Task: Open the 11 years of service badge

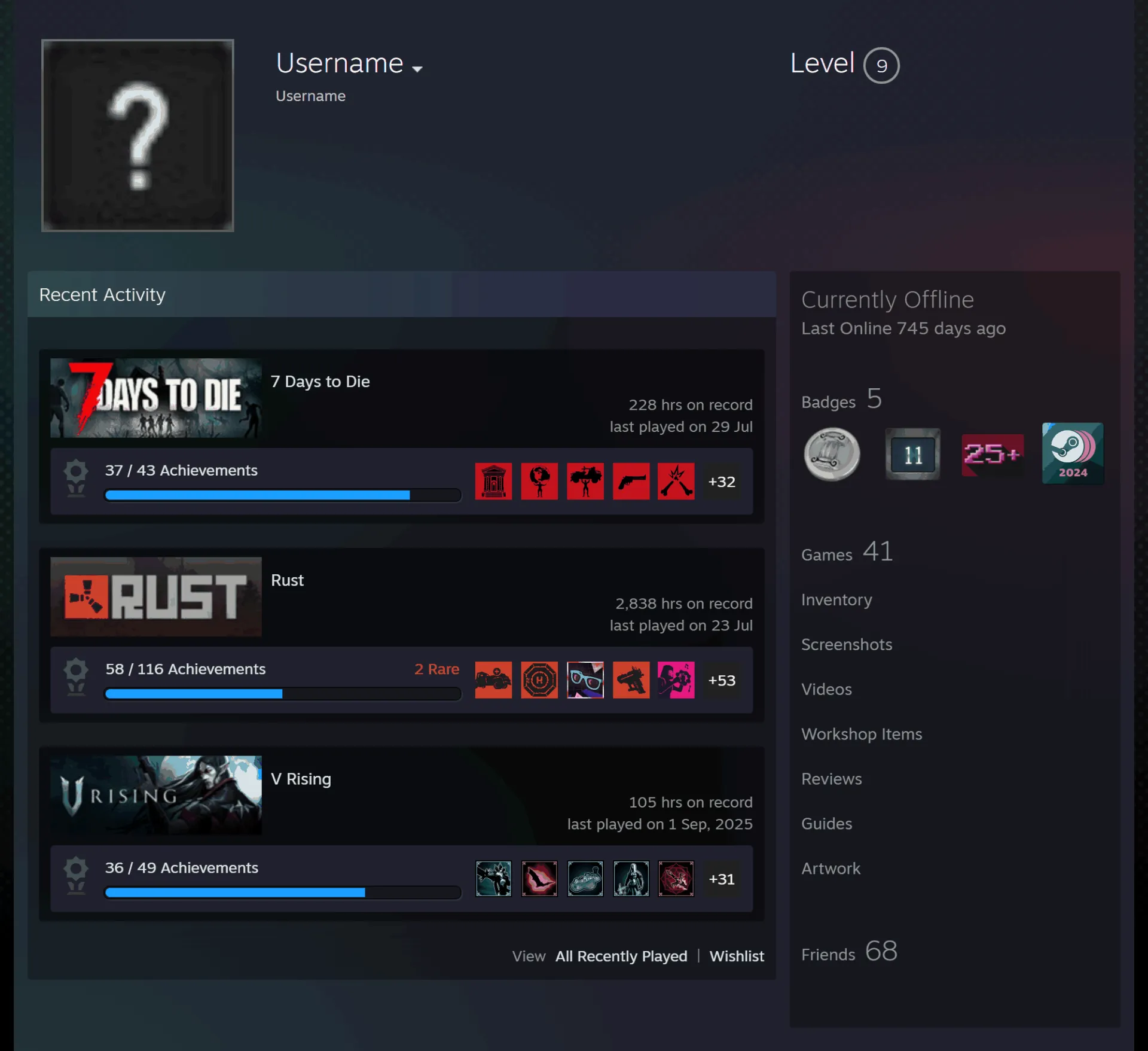Action: click(x=912, y=454)
